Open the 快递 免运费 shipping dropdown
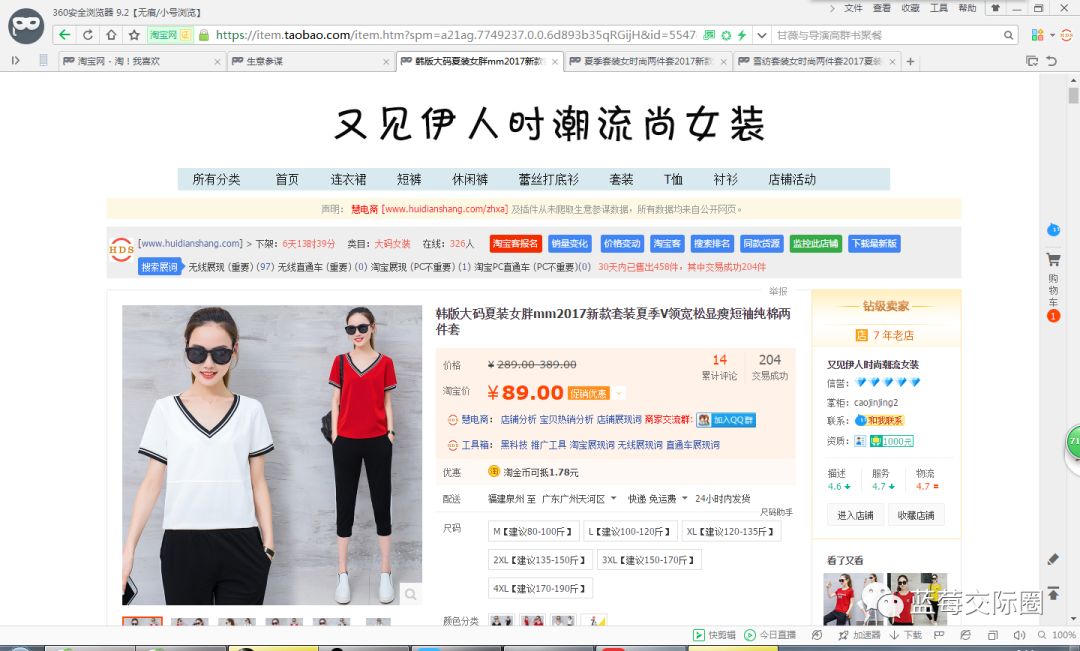 coord(686,499)
